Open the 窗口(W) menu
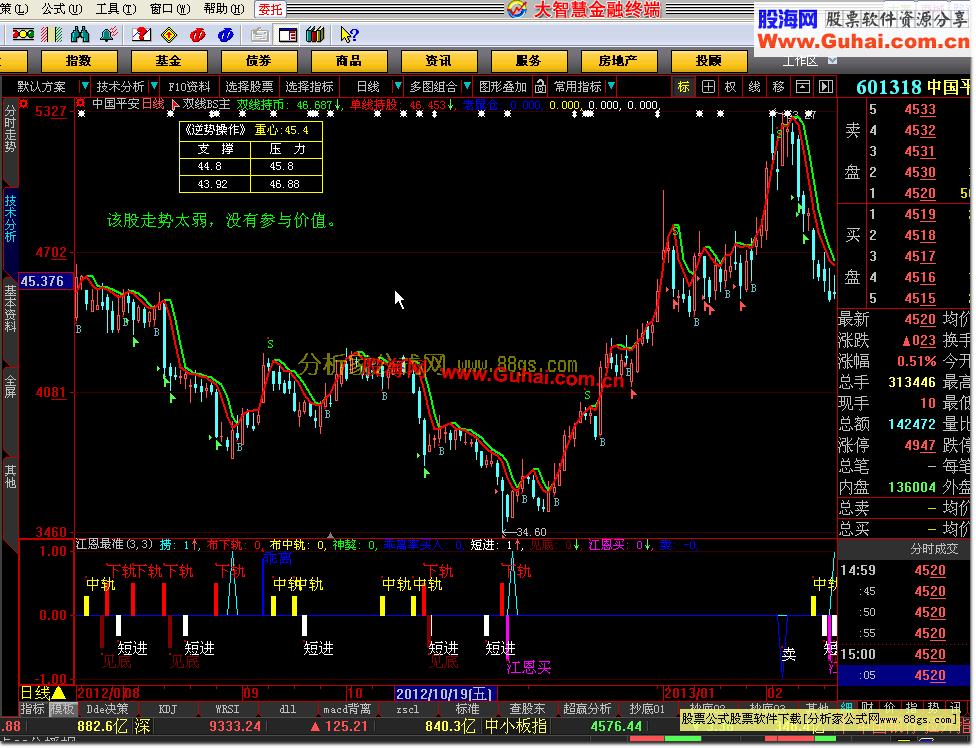The image size is (976, 748). pos(170,9)
